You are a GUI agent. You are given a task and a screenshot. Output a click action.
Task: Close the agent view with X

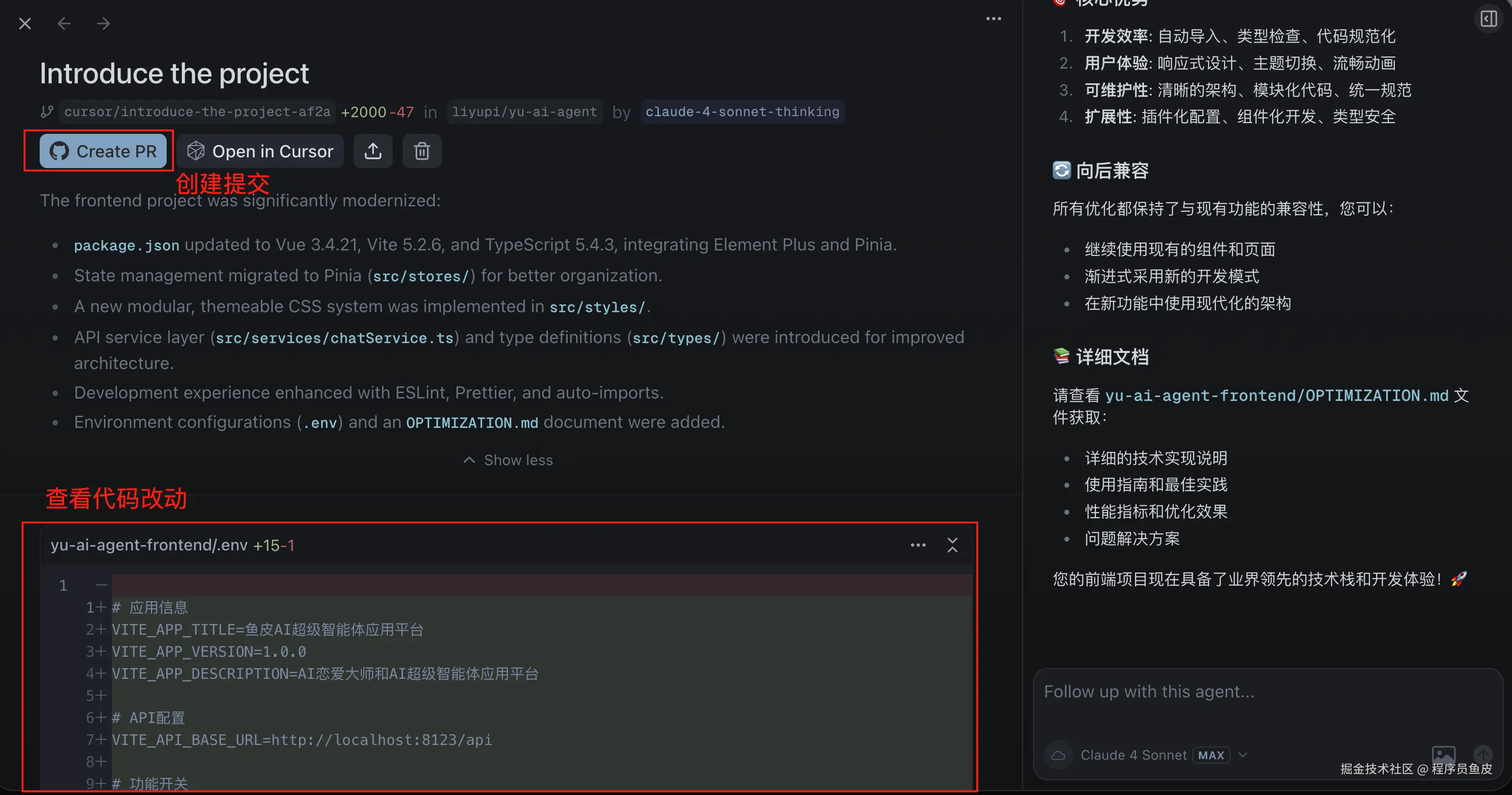pos(25,24)
